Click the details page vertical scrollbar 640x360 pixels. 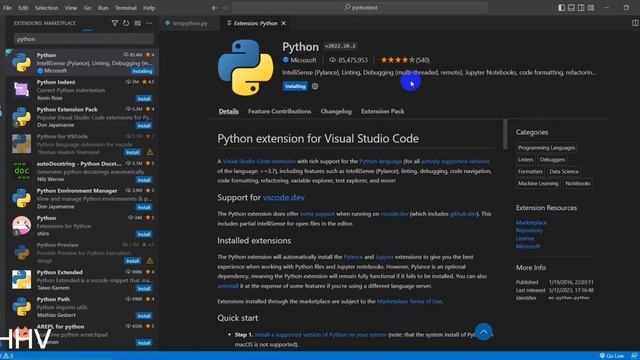505,134
